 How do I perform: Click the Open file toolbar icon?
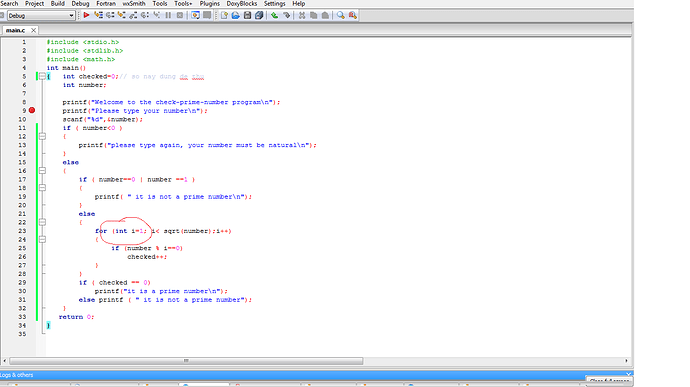(235, 15)
